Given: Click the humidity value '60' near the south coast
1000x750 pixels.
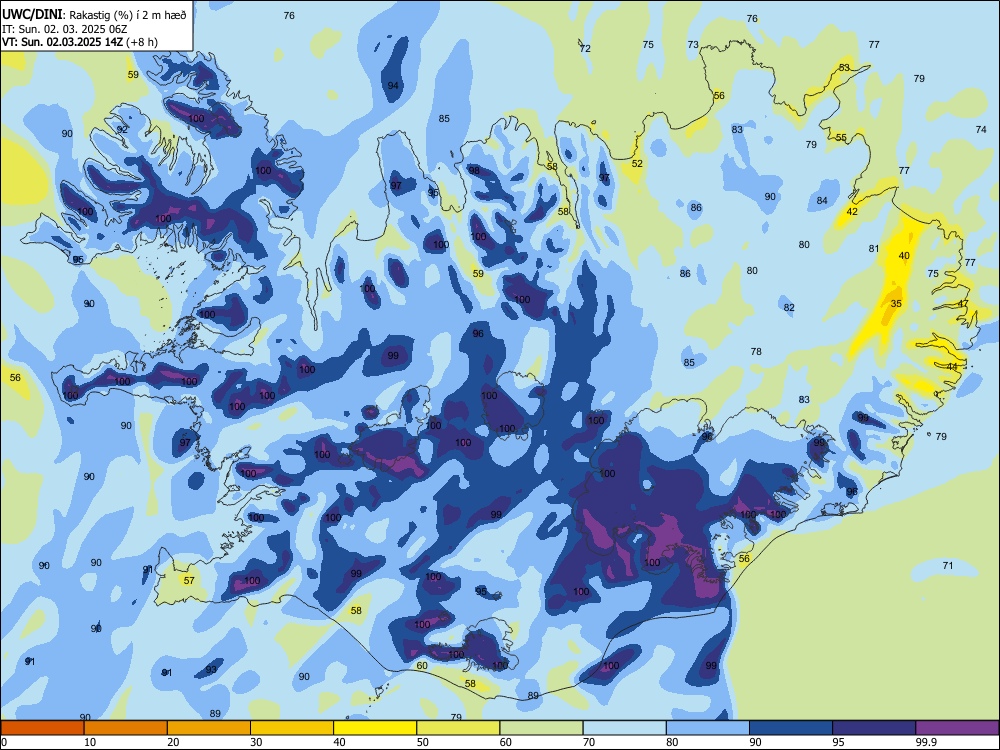Looking at the screenshot, I should point(422,666).
